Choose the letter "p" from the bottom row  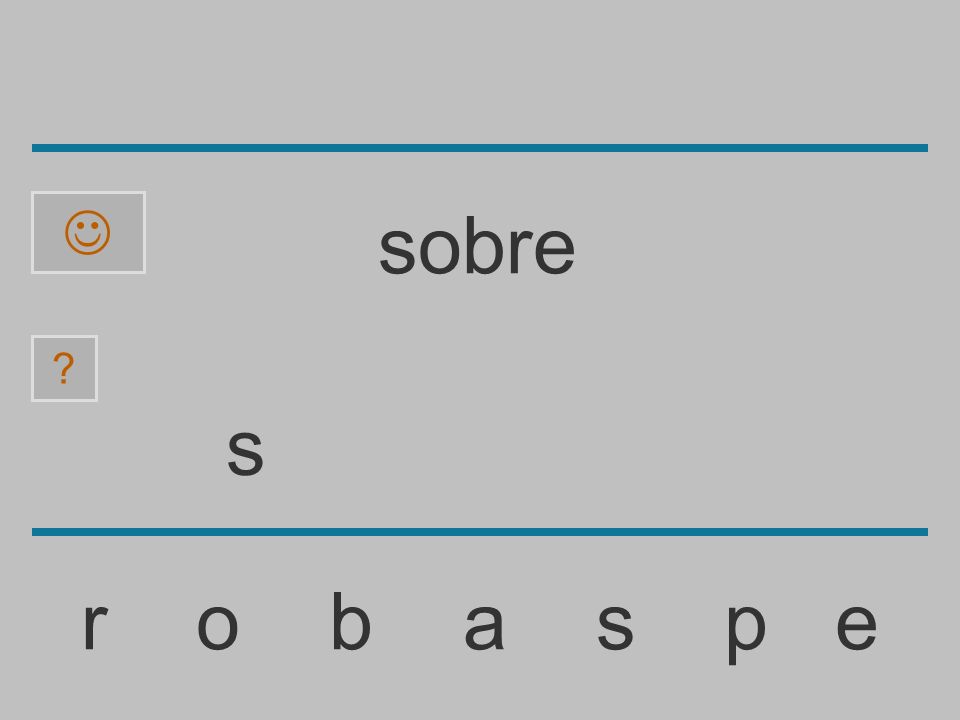746,633
